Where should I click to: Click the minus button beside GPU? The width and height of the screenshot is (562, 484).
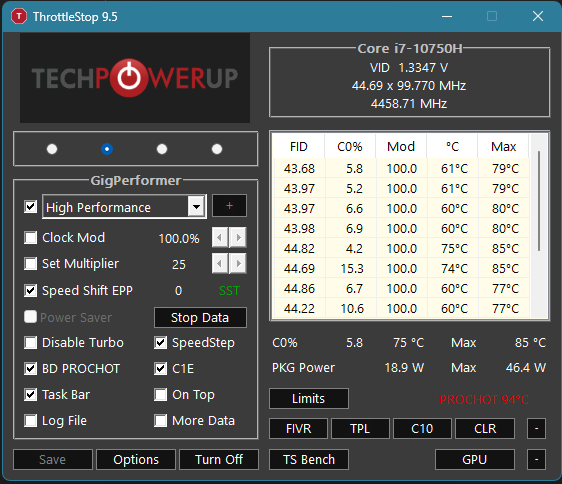pos(536,460)
